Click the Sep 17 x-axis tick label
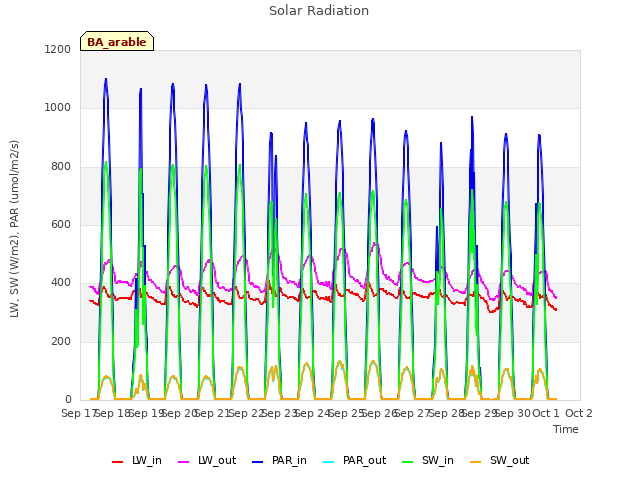Viewport: 640px width, 480px height. point(78,413)
